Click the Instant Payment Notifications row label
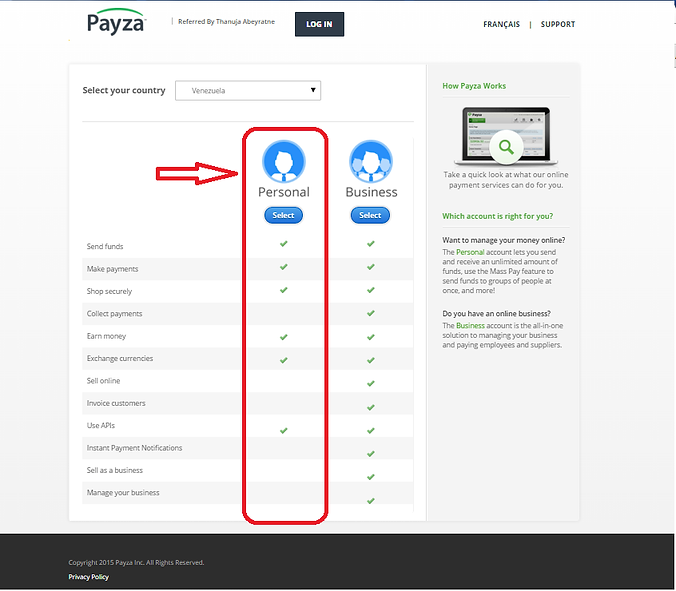 (x=135, y=448)
